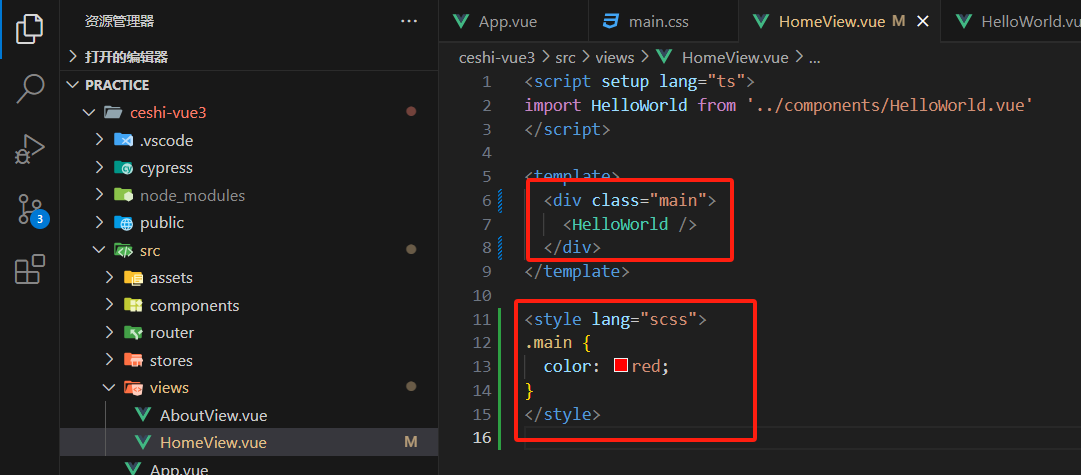
Task: Open the explorer more actions ellipsis menu
Action: click(x=409, y=22)
